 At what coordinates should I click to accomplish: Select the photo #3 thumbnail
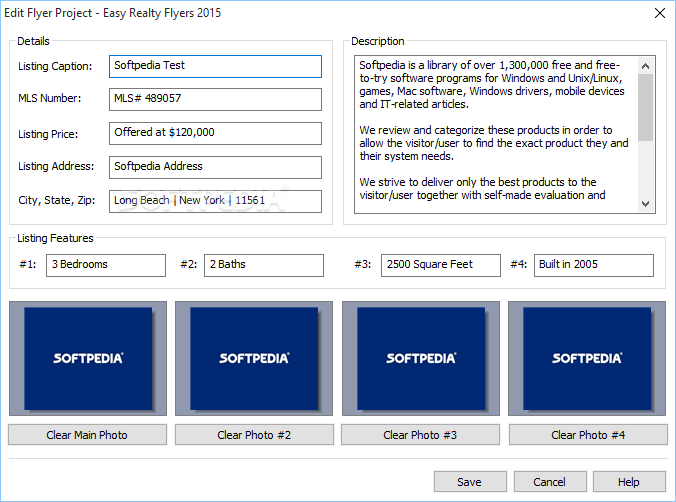click(x=421, y=358)
